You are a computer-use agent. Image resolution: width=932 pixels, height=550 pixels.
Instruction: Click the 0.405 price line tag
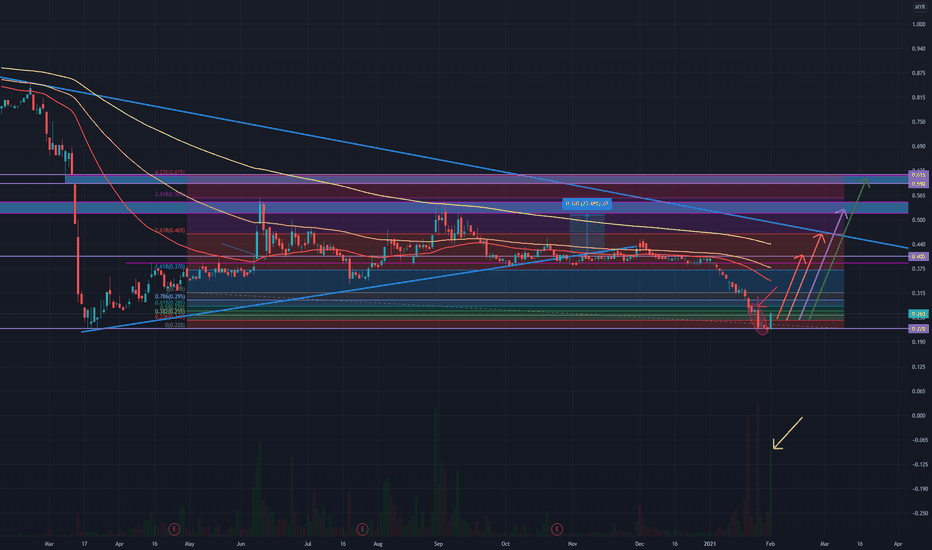[918, 256]
